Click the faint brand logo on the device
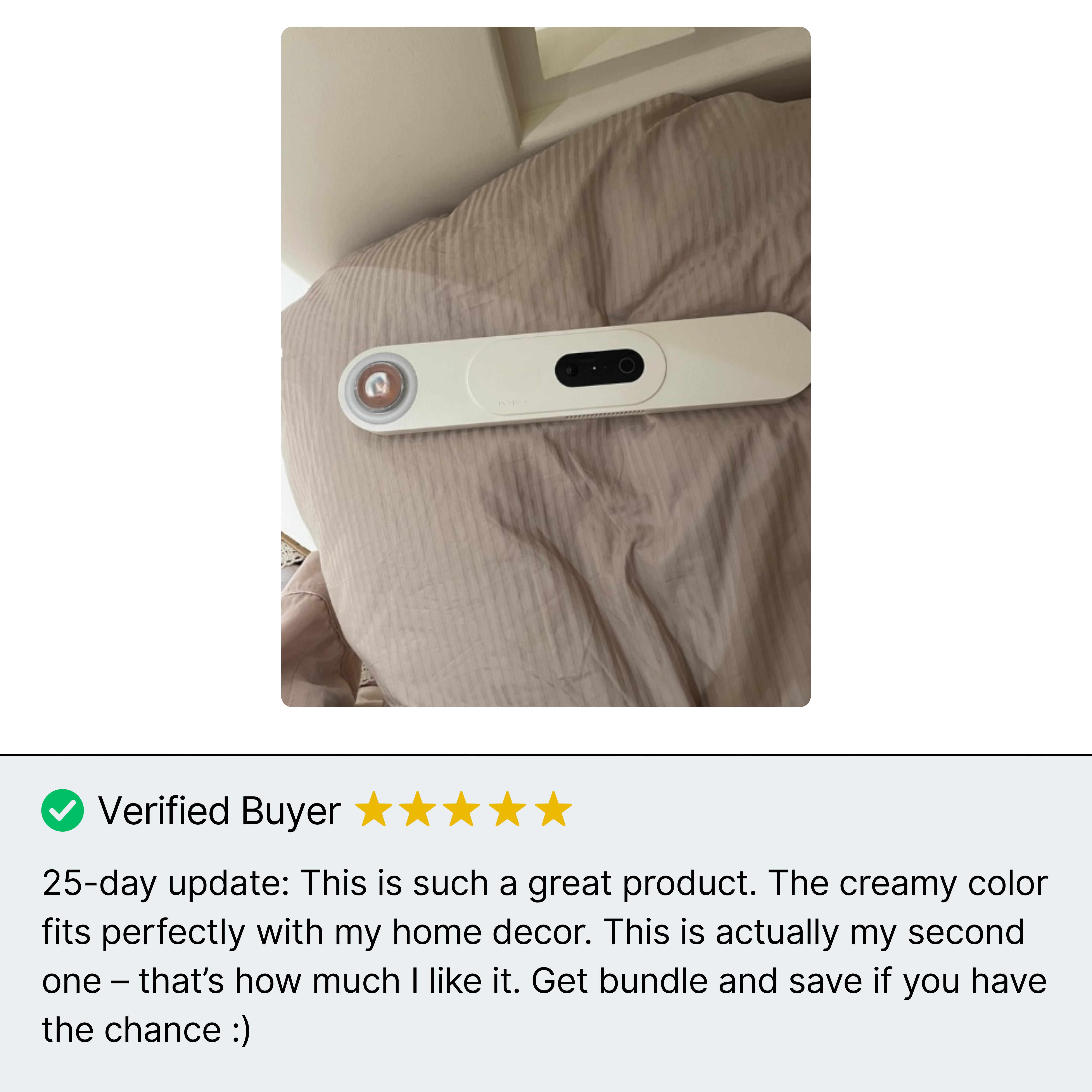Screen dimensions: 1092x1092 (x=513, y=402)
